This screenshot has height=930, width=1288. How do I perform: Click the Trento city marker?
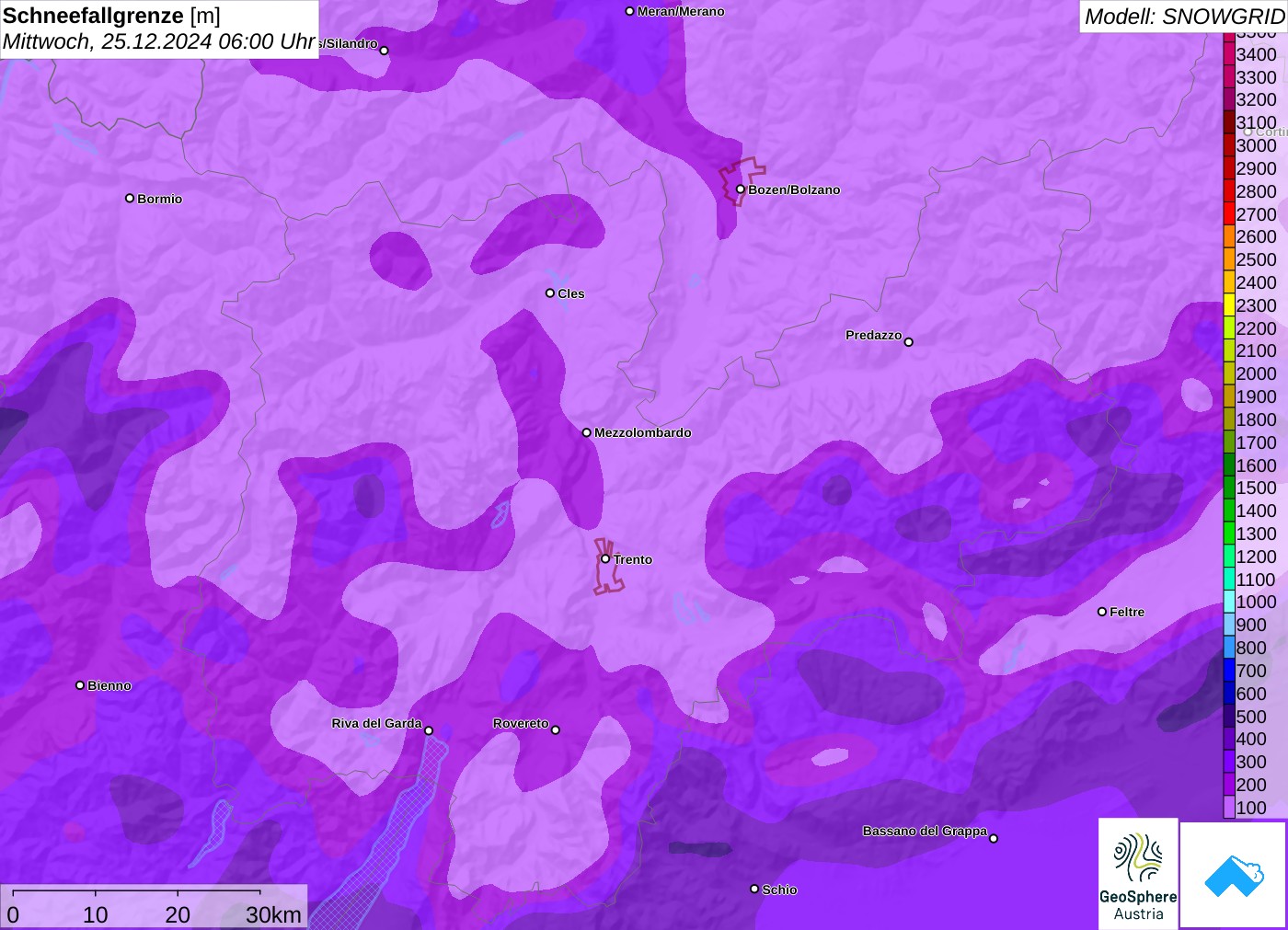[605, 558]
